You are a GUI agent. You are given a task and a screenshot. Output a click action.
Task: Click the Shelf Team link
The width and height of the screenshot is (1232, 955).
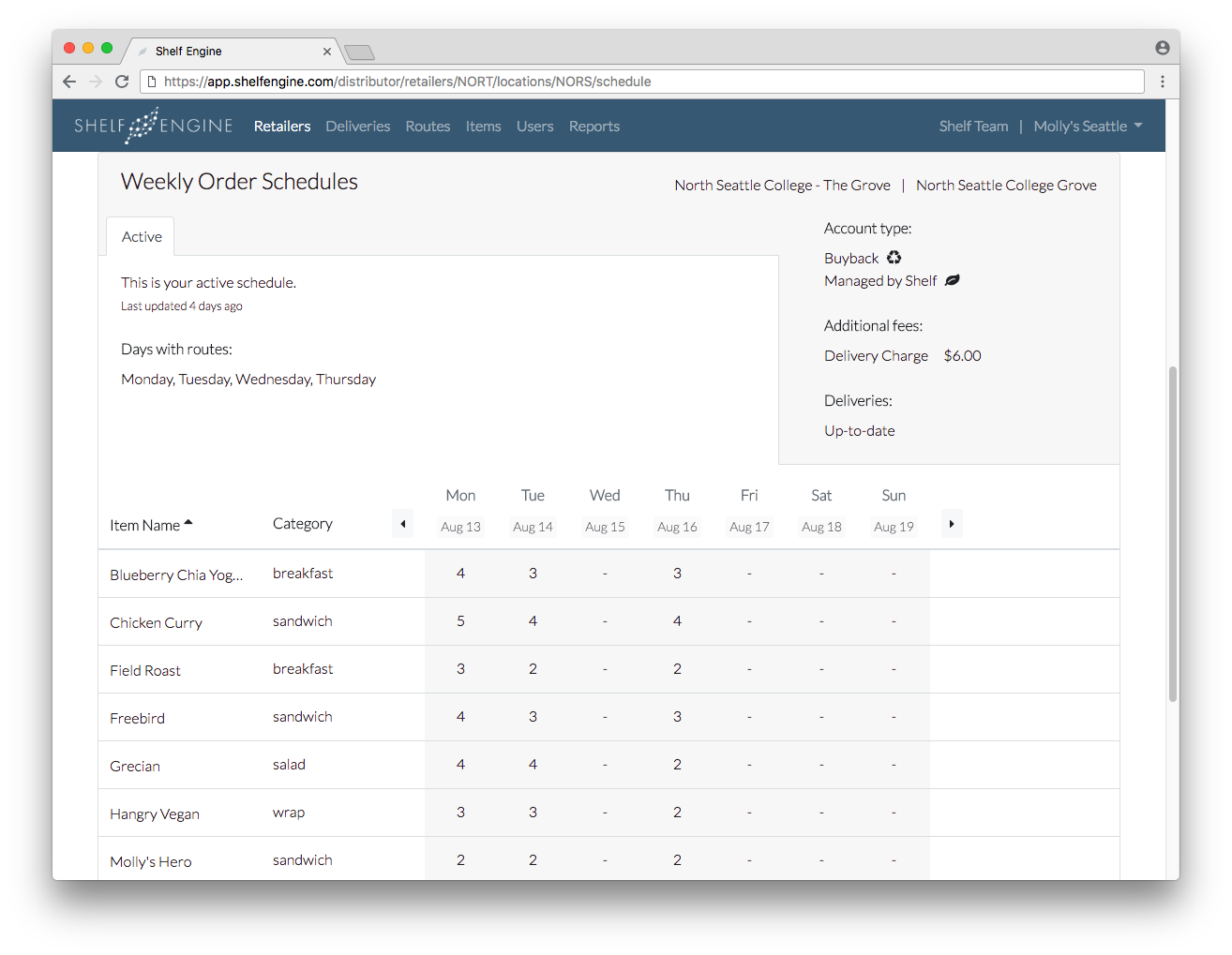(x=974, y=127)
